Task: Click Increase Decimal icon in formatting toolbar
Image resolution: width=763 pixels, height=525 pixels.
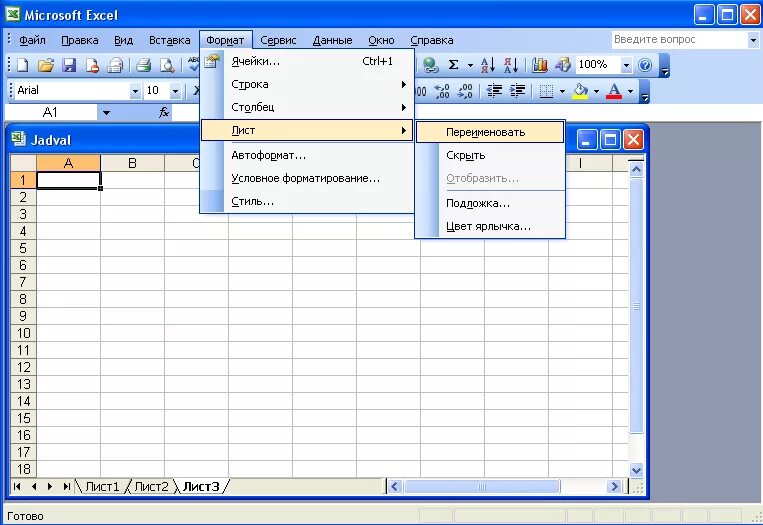Action: pyautogui.click(x=442, y=91)
